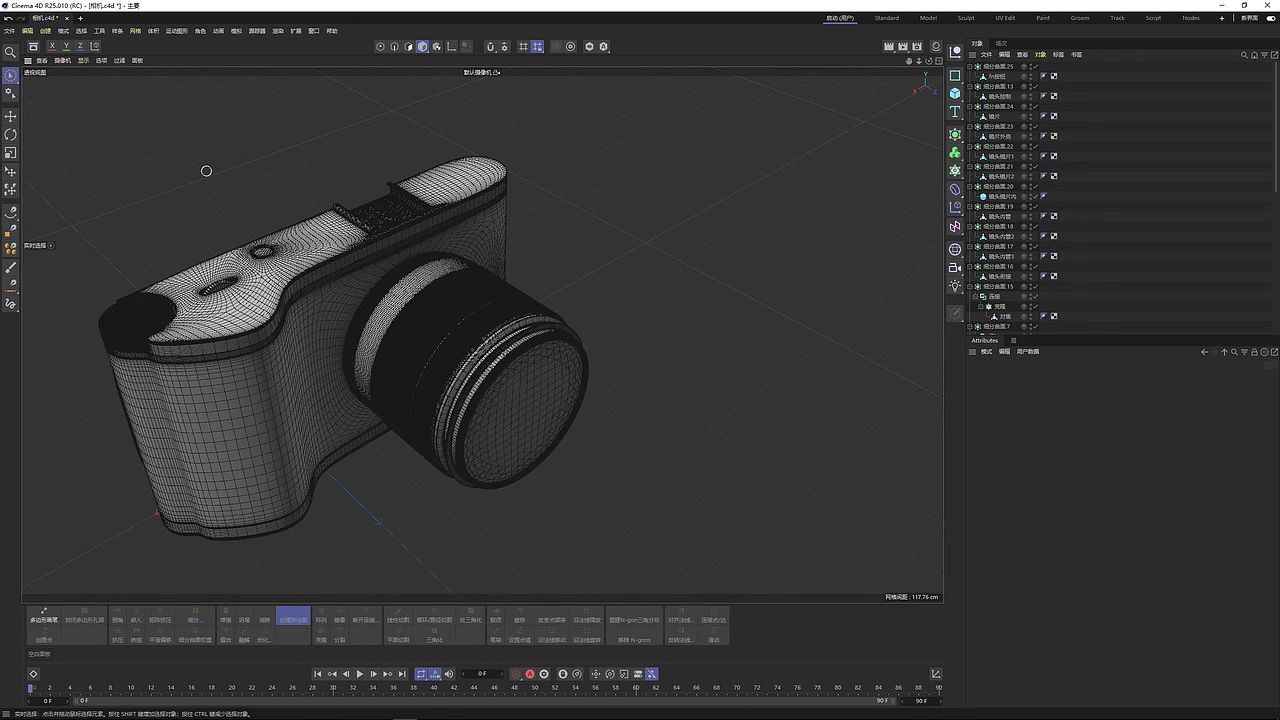Image resolution: width=1280 pixels, height=720 pixels.
Task: Click frame 40 on the timeline ruler
Action: pos(434,687)
